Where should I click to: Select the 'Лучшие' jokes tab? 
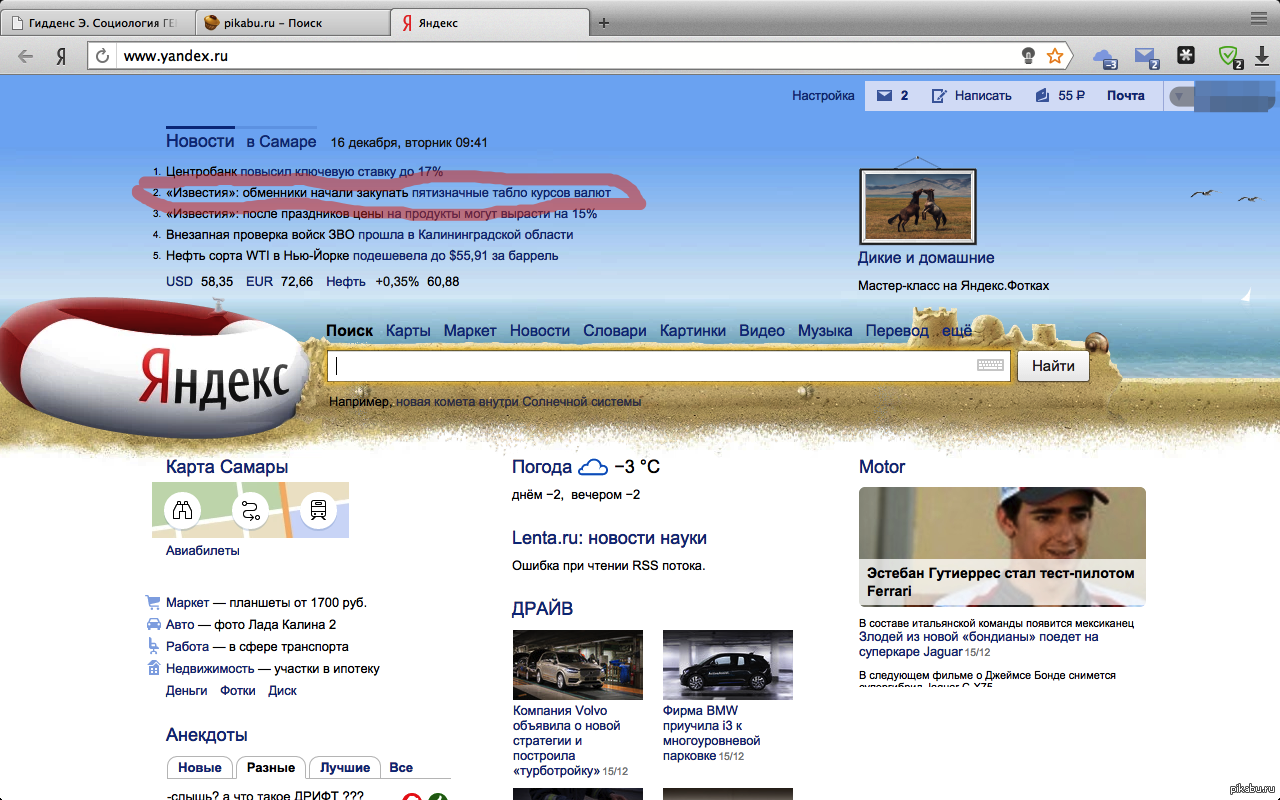tap(345, 768)
